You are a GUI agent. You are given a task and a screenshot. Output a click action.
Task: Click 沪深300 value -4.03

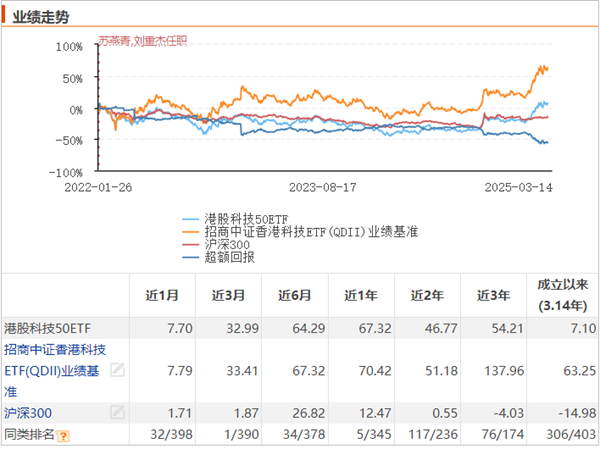(x=509, y=413)
